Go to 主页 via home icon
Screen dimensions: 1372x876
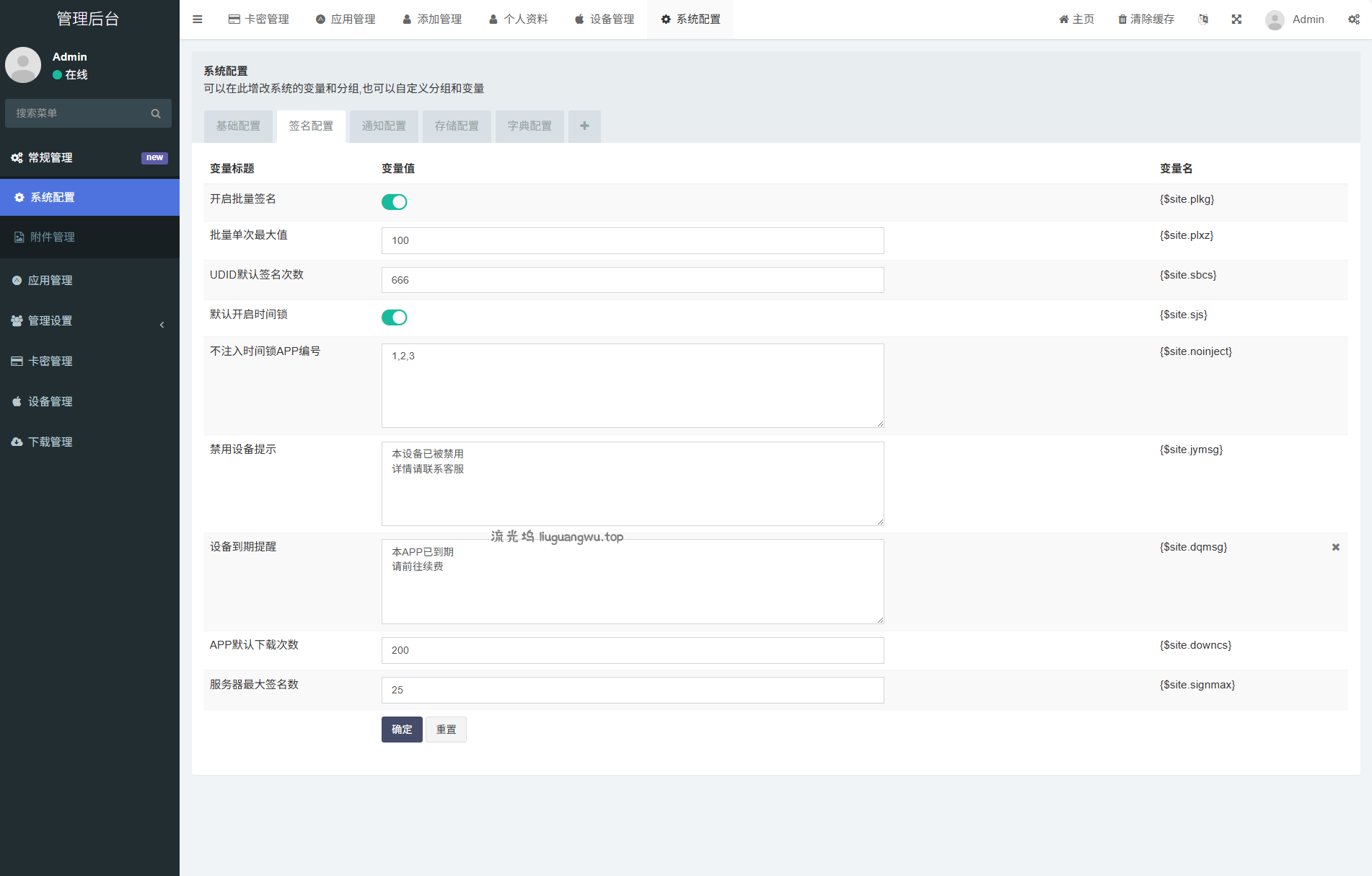click(1076, 19)
